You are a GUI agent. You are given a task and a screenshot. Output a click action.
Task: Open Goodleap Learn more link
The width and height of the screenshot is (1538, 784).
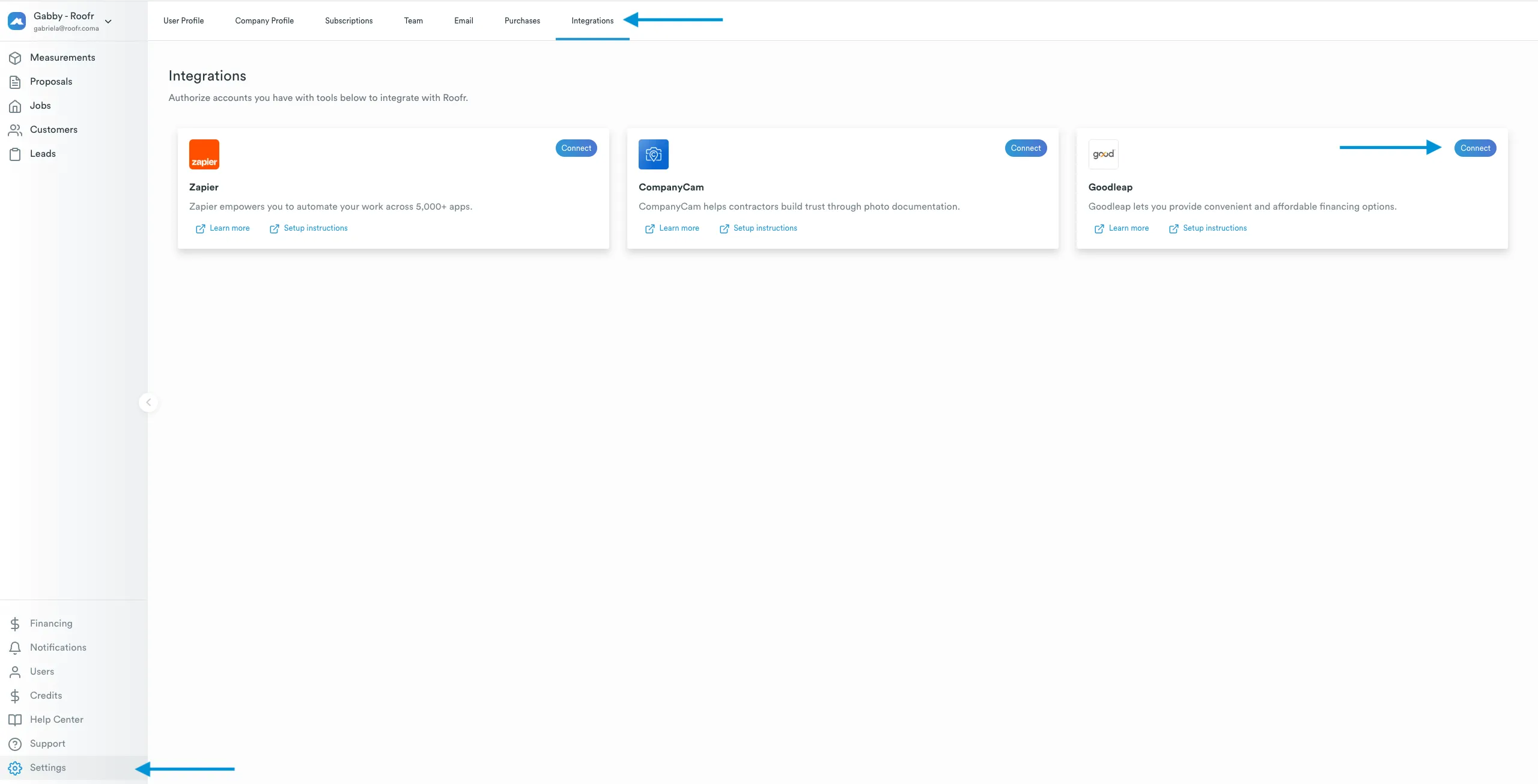point(1128,228)
